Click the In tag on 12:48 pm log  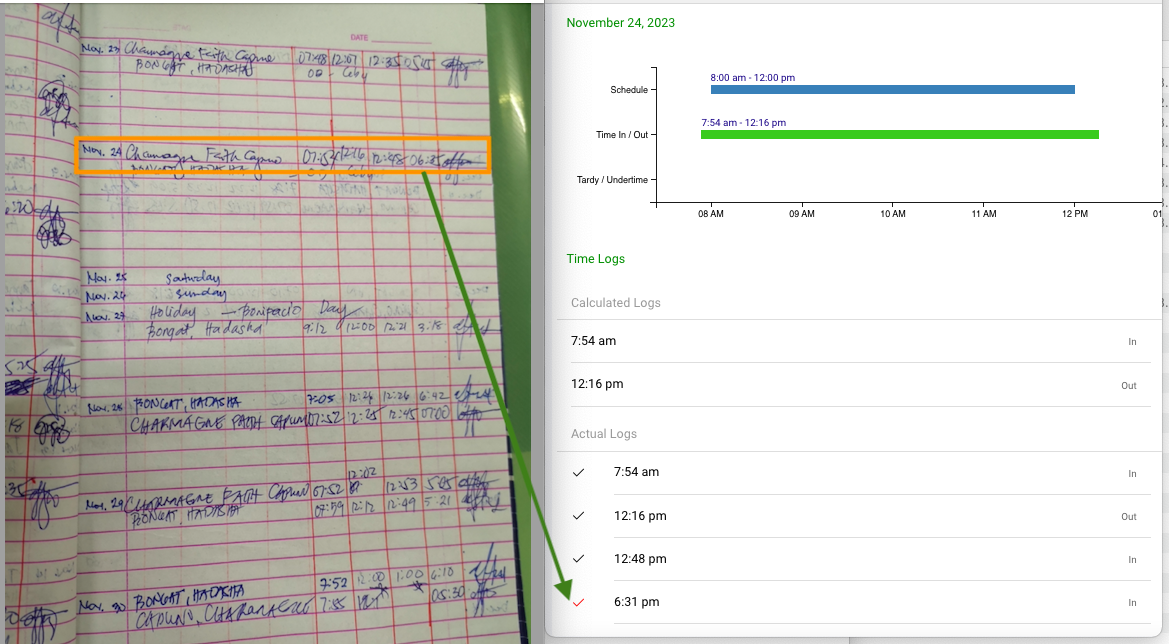pos(1132,560)
